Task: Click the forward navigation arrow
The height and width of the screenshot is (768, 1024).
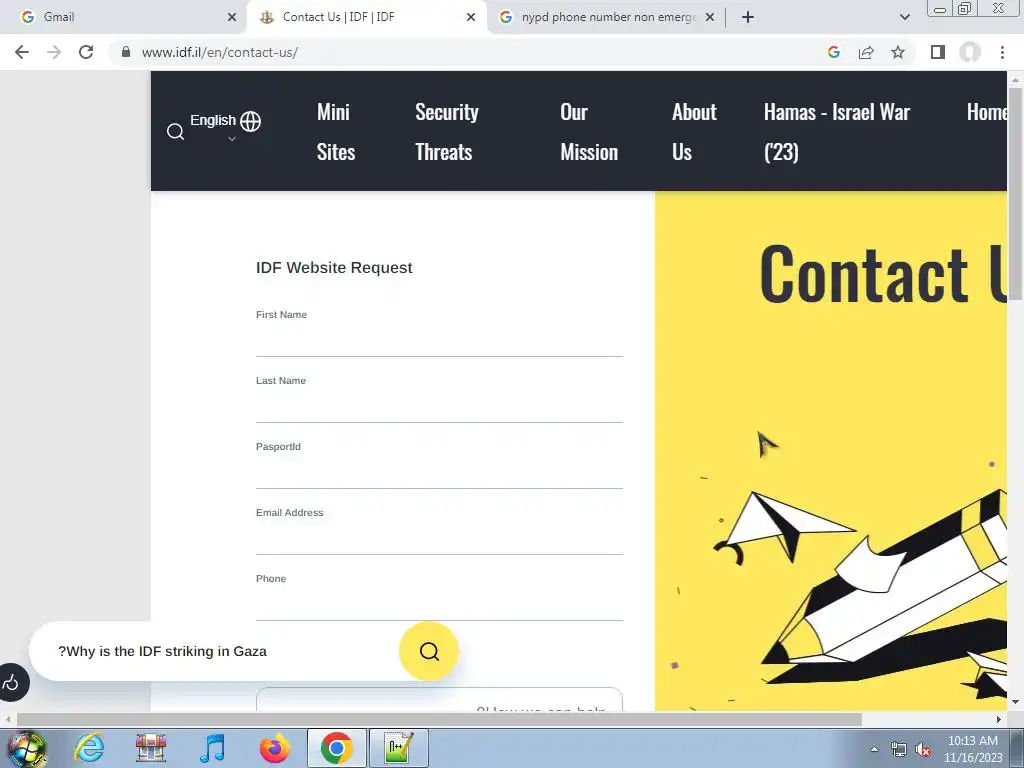Action: 54,52
